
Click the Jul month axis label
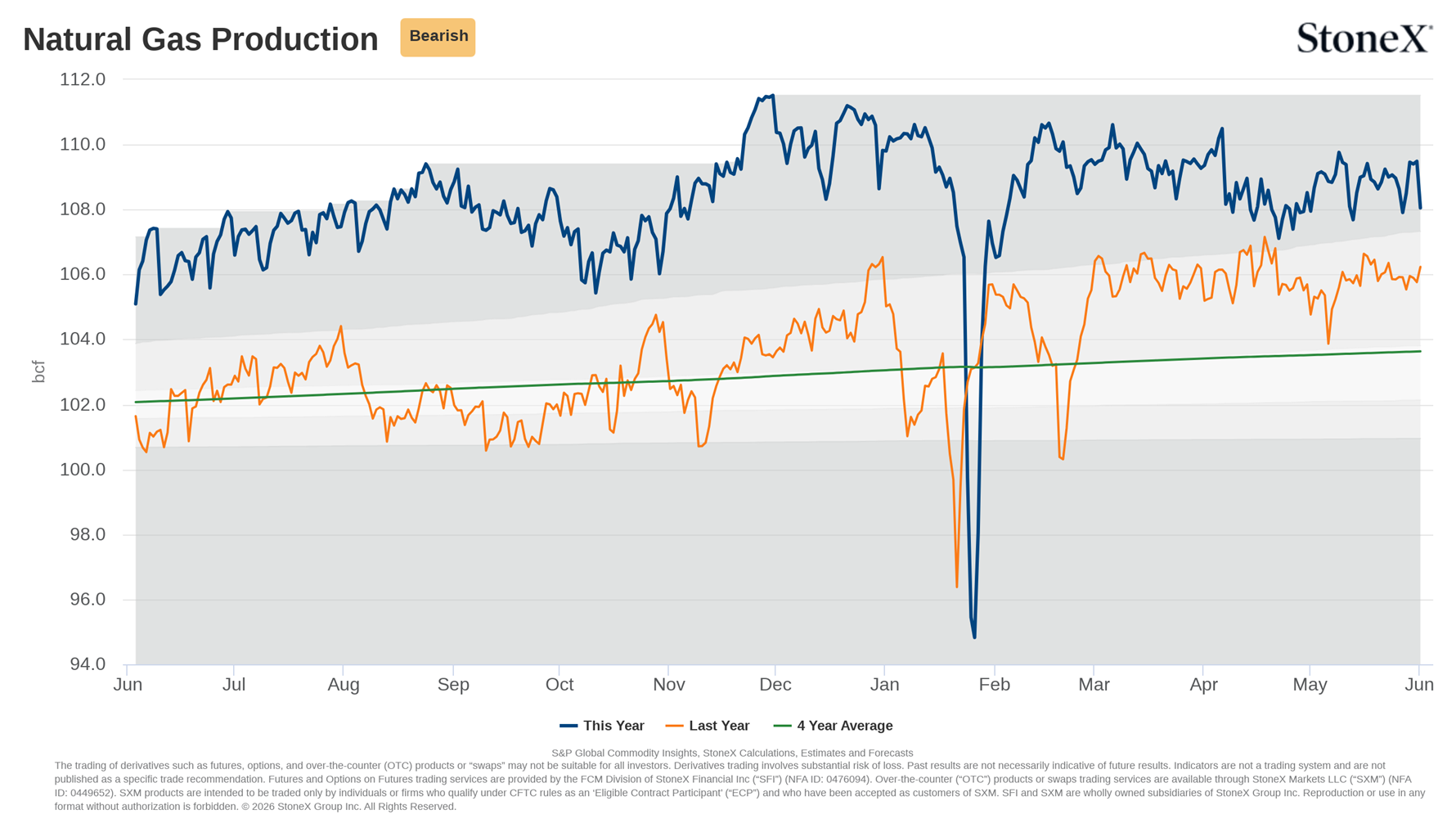pyautogui.click(x=234, y=685)
